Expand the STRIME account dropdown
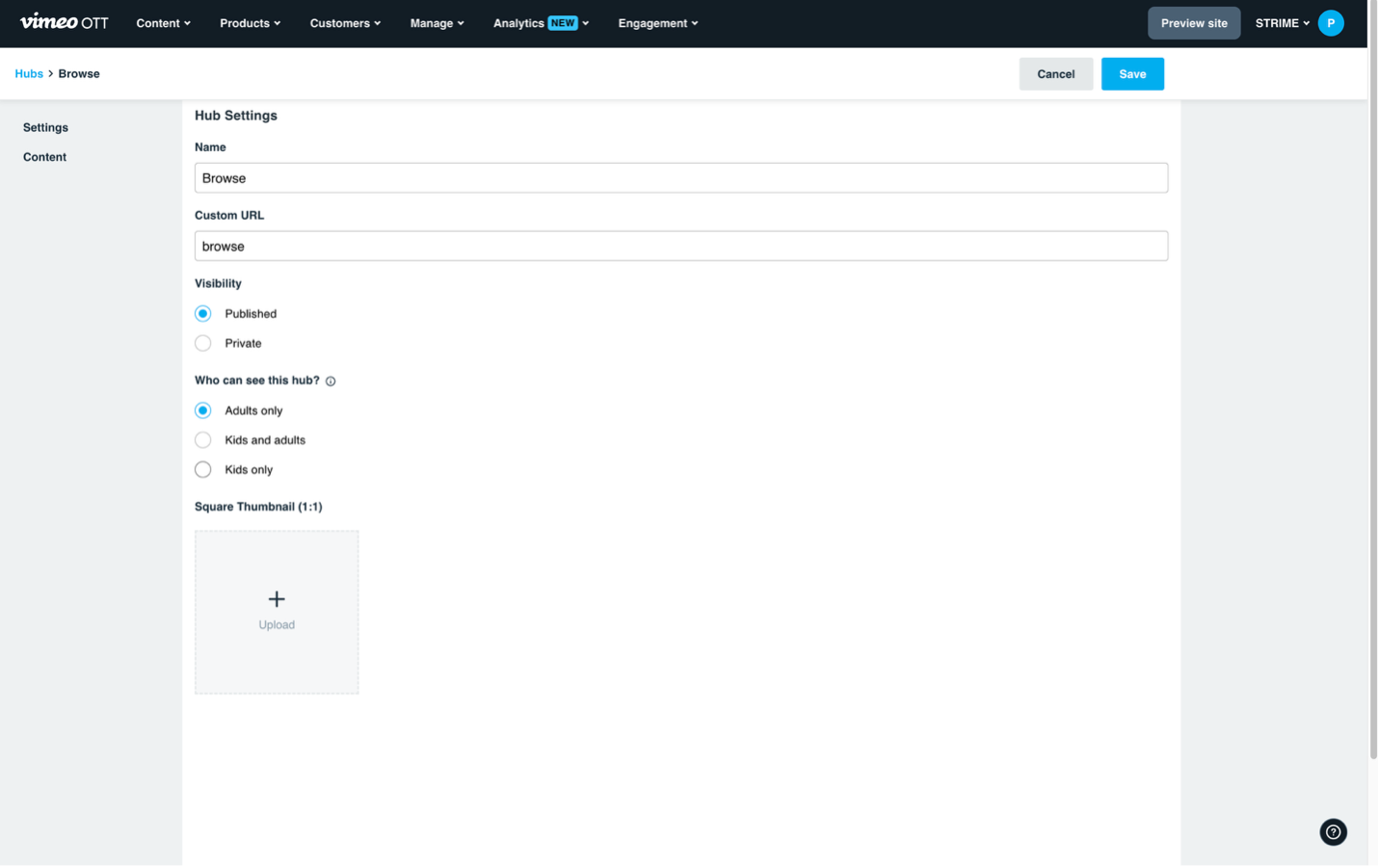 1283,23
